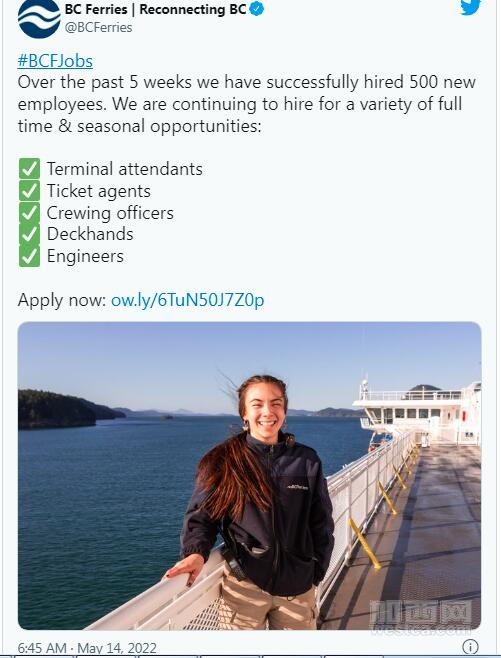Open the ow.ly apply now link
501x658 pixels.
pyautogui.click(x=188, y=300)
